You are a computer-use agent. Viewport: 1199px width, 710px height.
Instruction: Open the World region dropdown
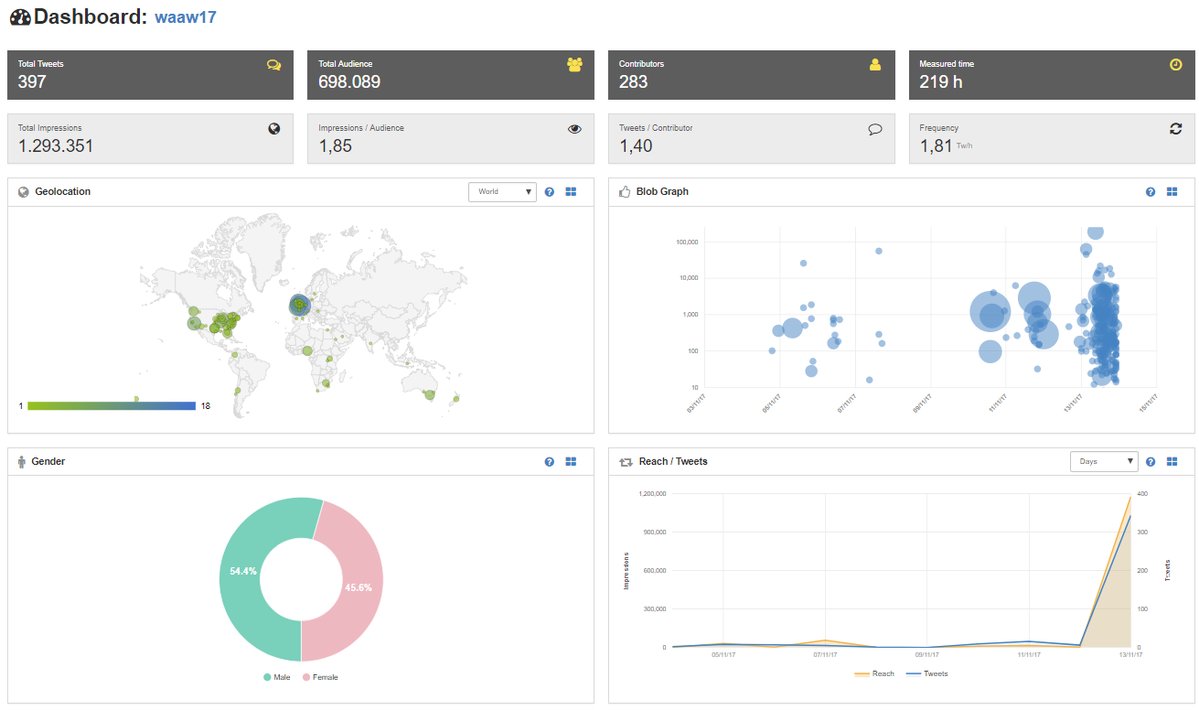(502, 192)
